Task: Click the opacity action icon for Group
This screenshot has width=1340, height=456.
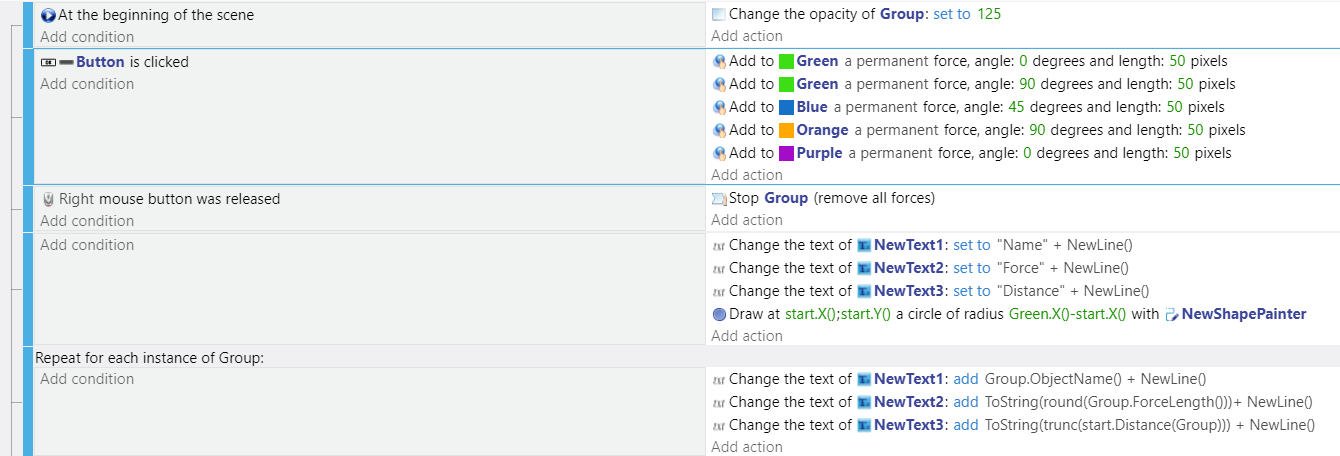Action: pyautogui.click(x=719, y=14)
